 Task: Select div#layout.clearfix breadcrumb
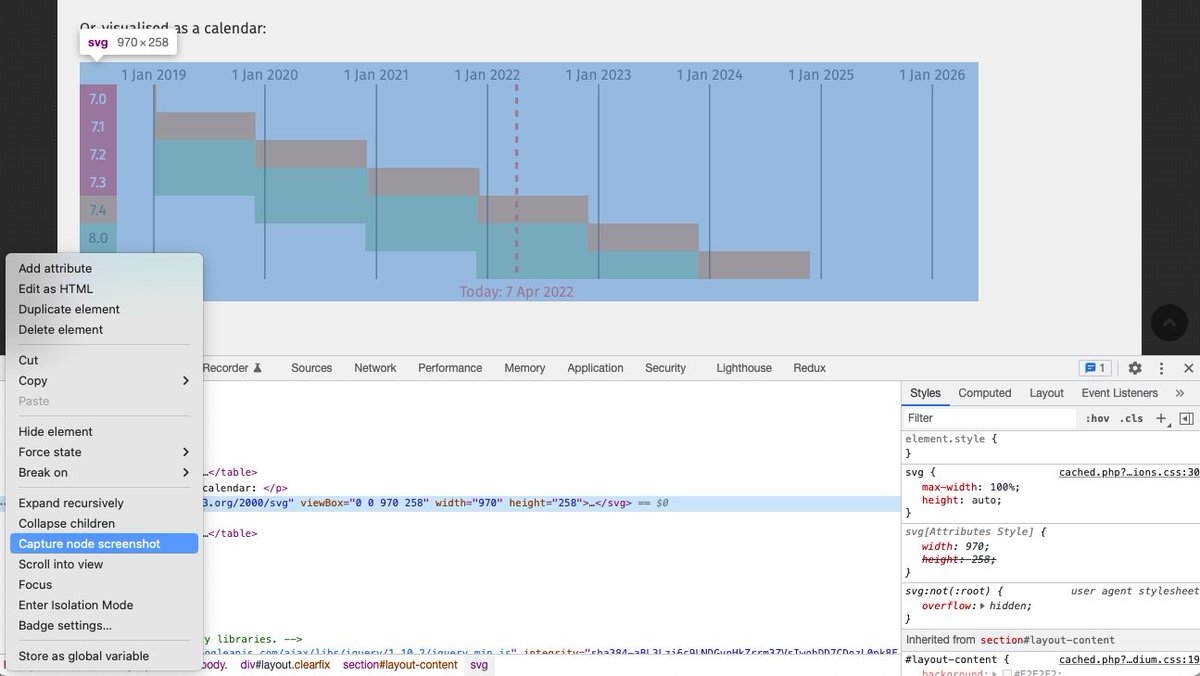[285, 665]
